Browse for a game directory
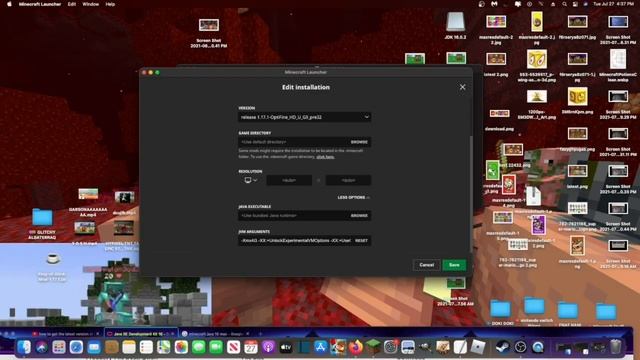Image resolution: width=640 pixels, height=360 pixels. pyautogui.click(x=359, y=142)
